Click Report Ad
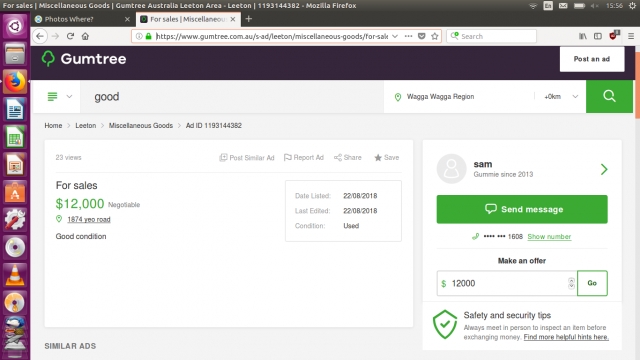 click(303, 158)
